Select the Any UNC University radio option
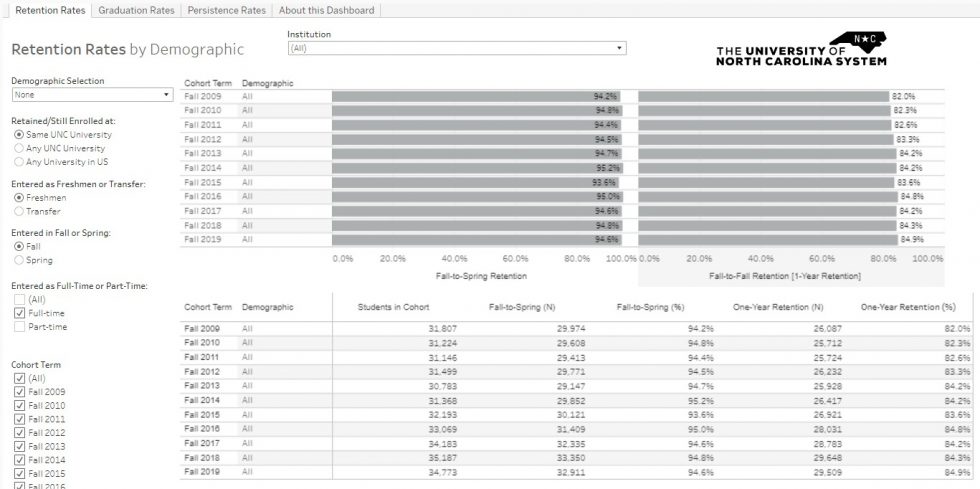Viewport: 980px width, 489px height. tap(19, 148)
